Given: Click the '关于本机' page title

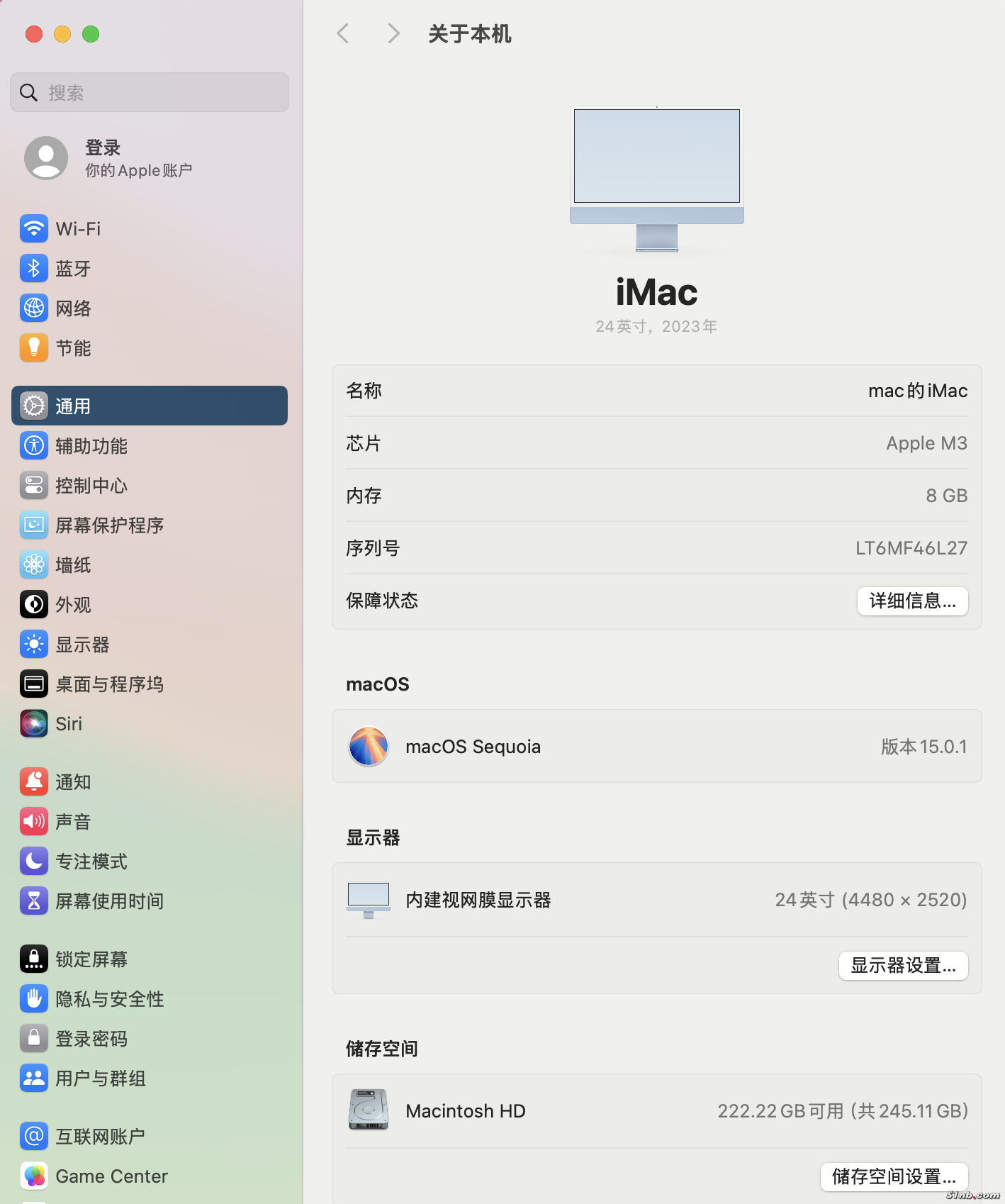Looking at the screenshot, I should pos(470,34).
